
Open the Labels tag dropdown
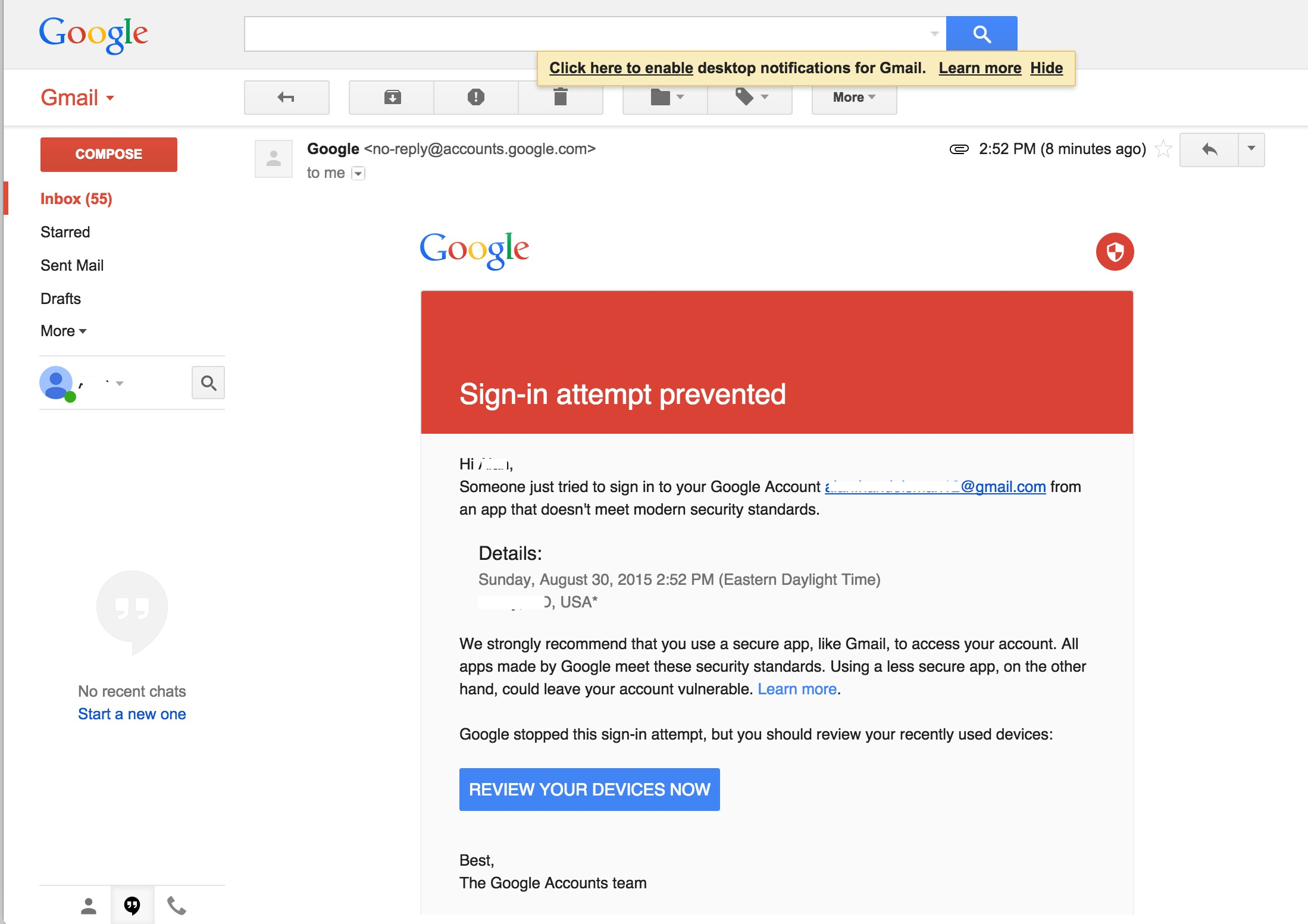750,97
